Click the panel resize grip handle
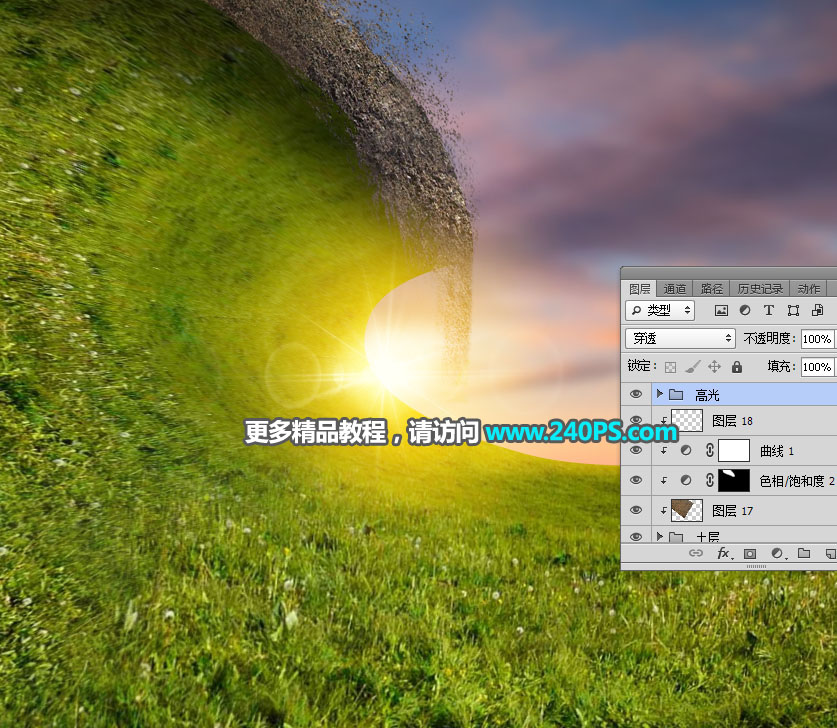 [x=756, y=566]
